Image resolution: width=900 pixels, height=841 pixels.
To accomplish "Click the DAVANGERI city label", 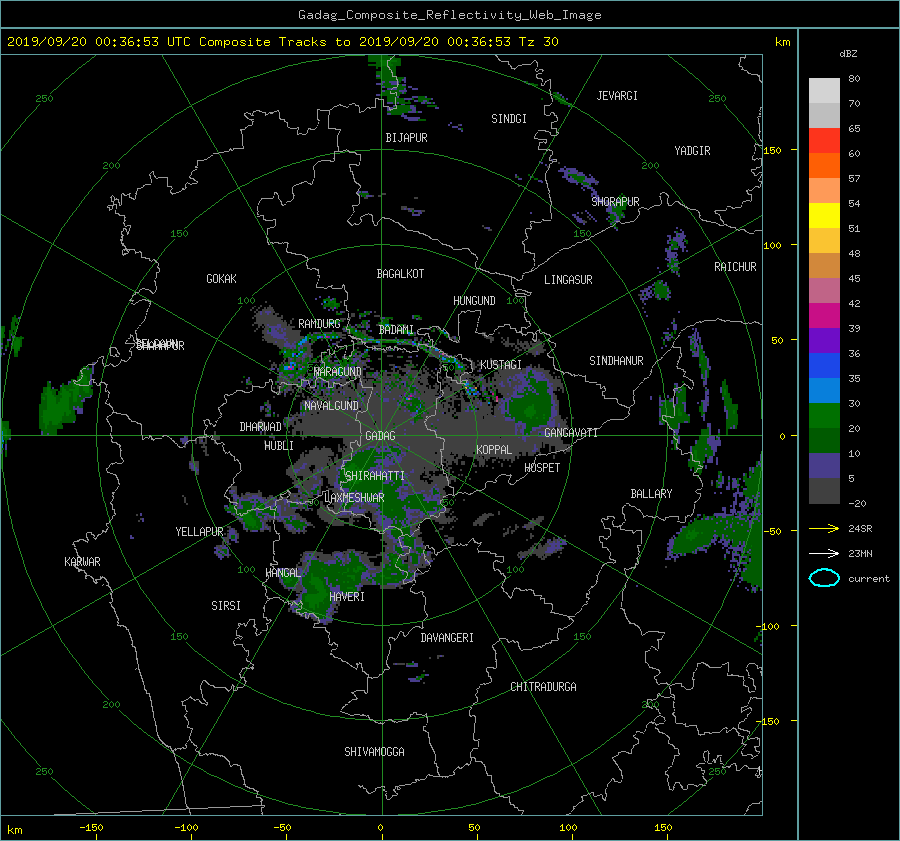I will pos(447,638).
